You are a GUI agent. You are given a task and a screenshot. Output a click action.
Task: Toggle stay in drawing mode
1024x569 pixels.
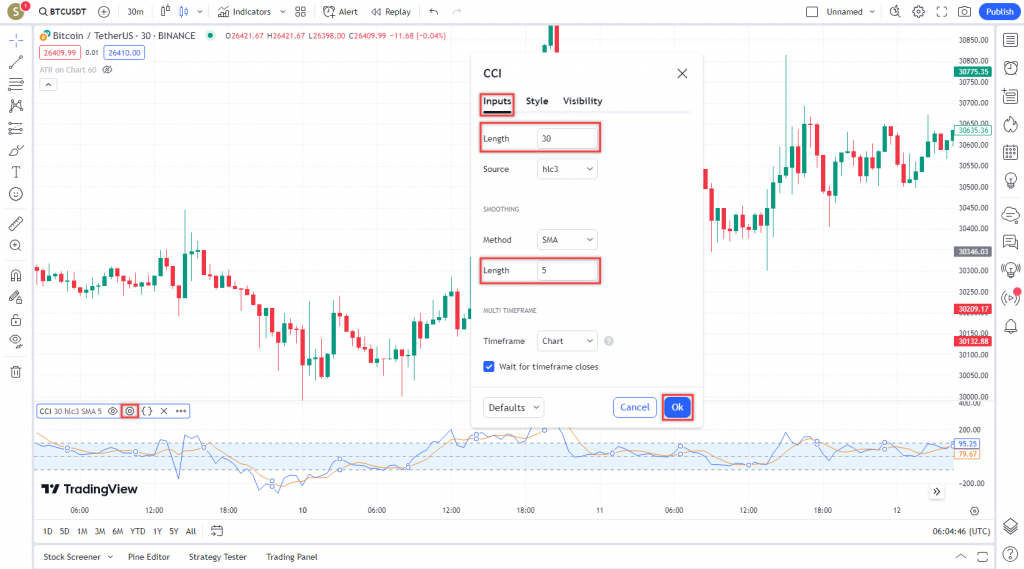pyautogui.click(x=16, y=297)
